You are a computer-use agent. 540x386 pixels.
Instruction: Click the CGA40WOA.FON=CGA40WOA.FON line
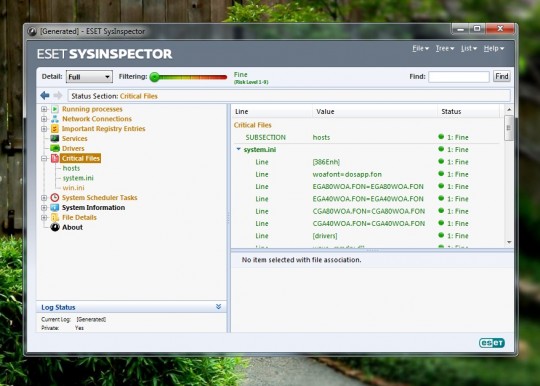(x=369, y=223)
